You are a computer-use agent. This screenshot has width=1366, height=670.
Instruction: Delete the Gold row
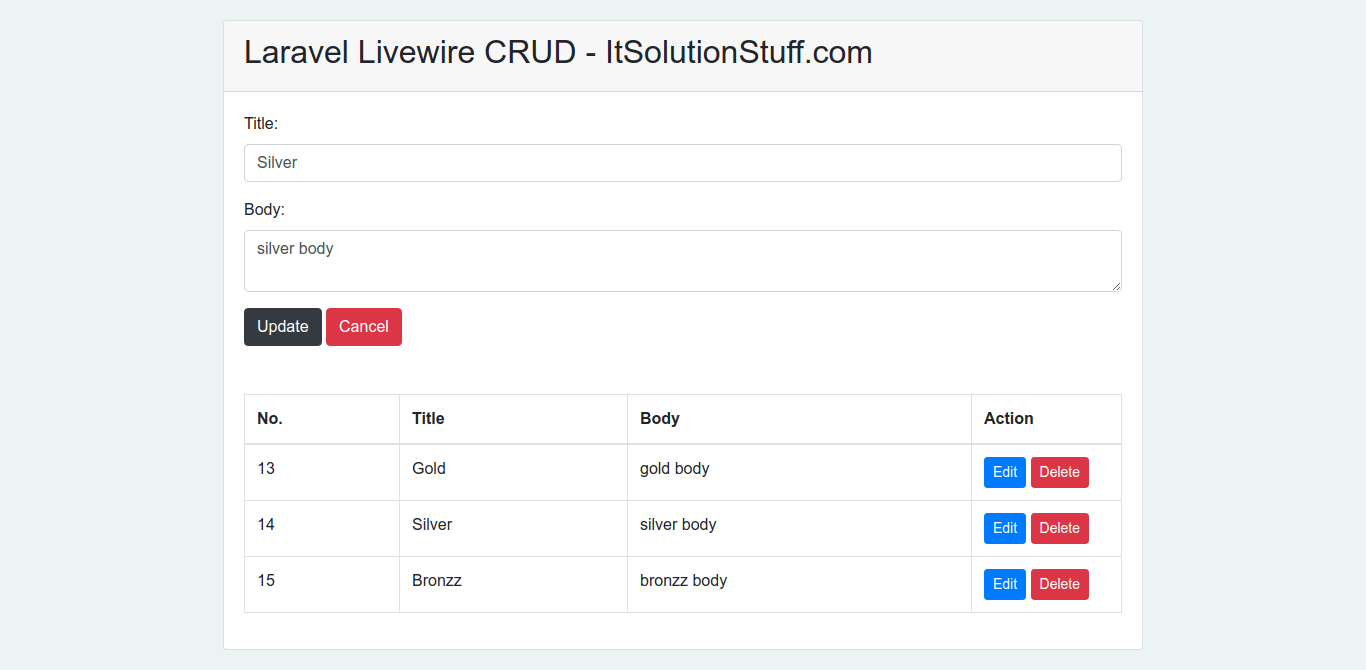coord(1059,472)
